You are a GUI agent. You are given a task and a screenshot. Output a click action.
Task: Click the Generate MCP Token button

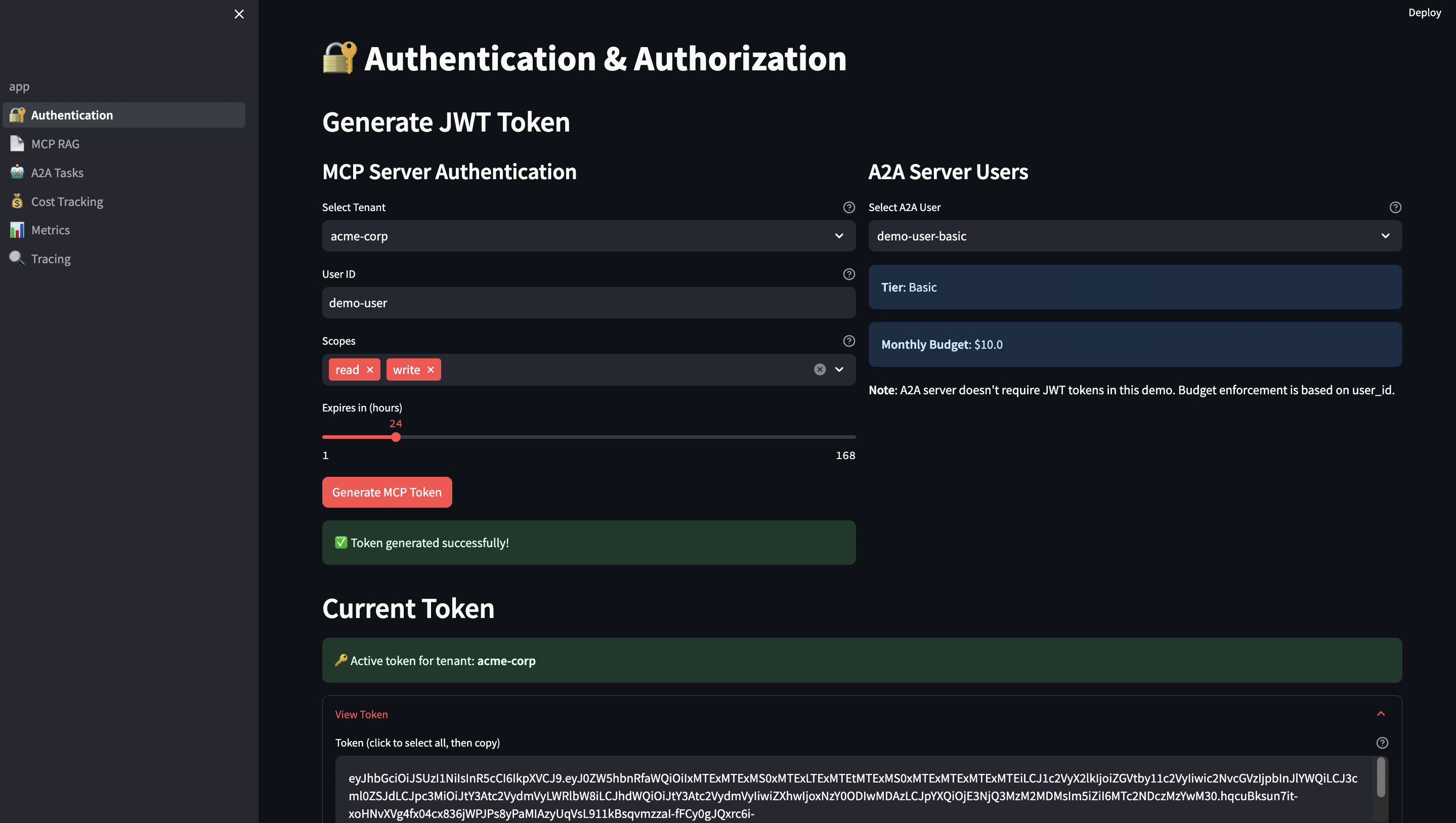(x=387, y=492)
